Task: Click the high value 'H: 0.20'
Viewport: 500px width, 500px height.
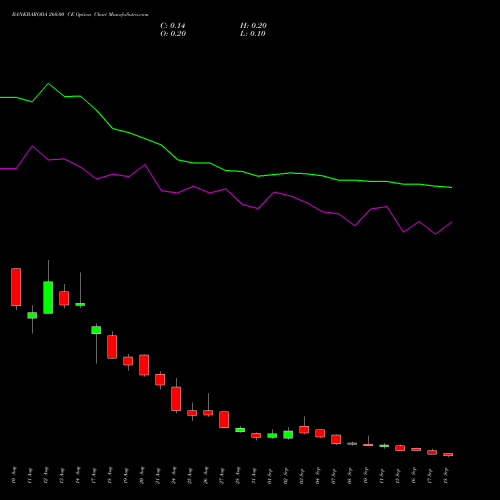Action: tap(253, 26)
